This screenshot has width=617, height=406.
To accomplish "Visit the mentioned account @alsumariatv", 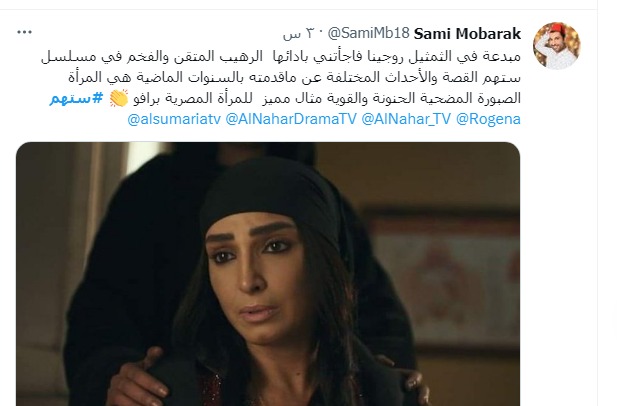I will pos(174,119).
